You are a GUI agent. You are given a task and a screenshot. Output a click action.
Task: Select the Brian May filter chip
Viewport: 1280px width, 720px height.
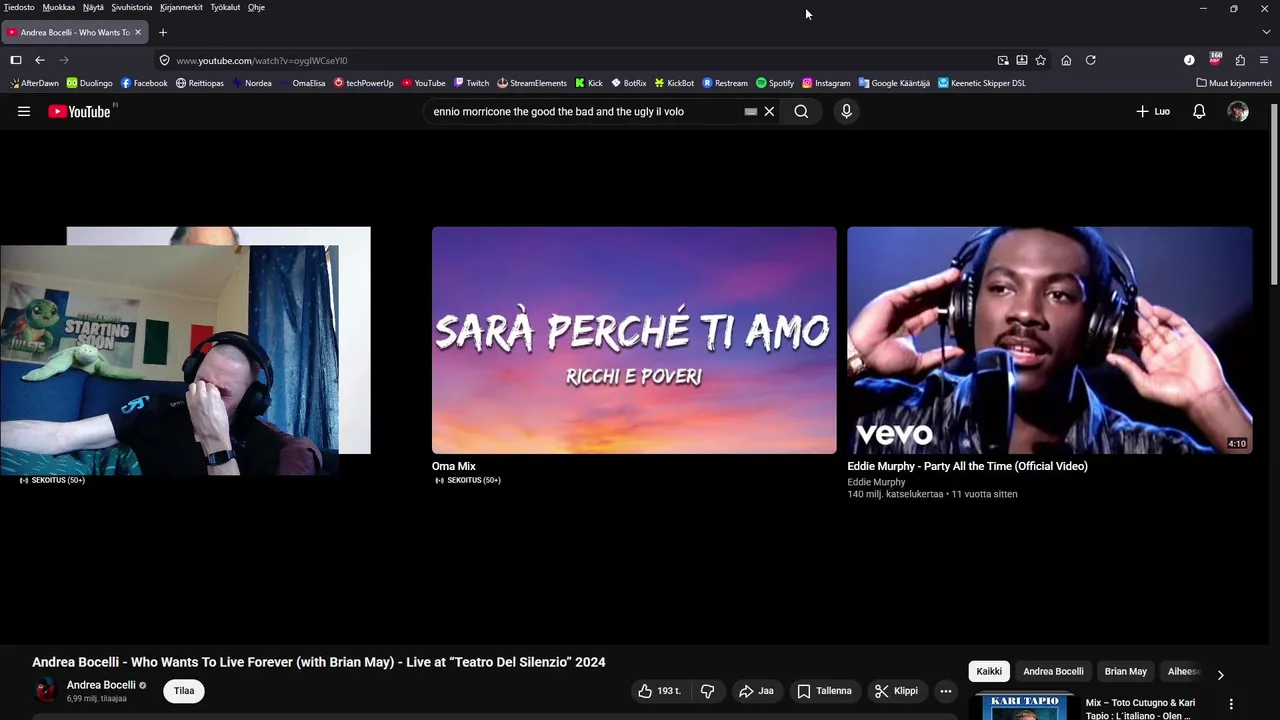[1126, 672]
